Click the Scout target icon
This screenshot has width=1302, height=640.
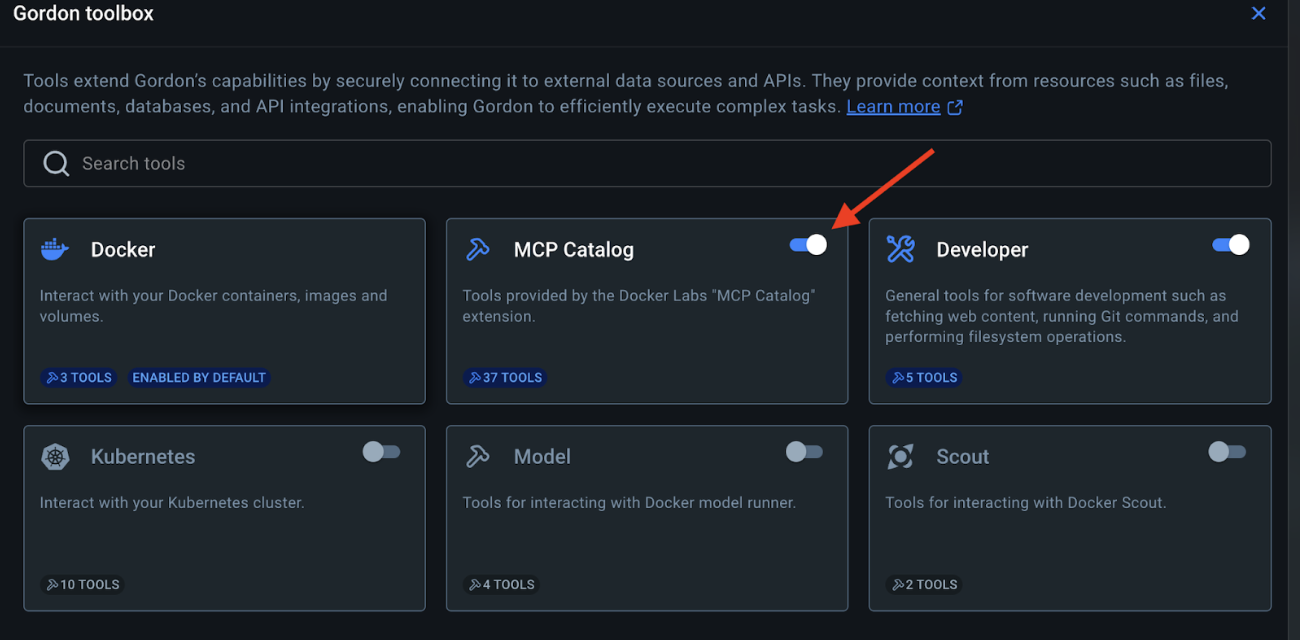coord(900,457)
